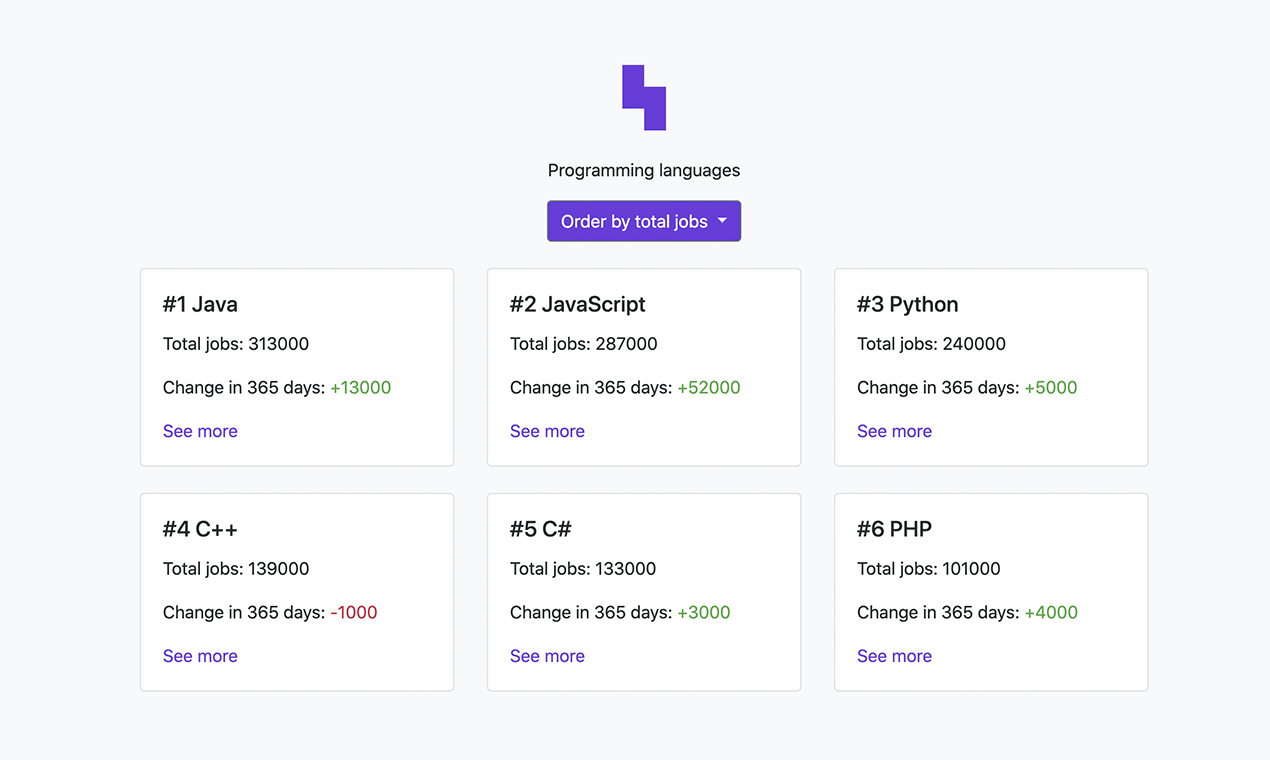1270x760 pixels.
Task: Click the #3 Python card heading
Action: pyautogui.click(x=907, y=304)
